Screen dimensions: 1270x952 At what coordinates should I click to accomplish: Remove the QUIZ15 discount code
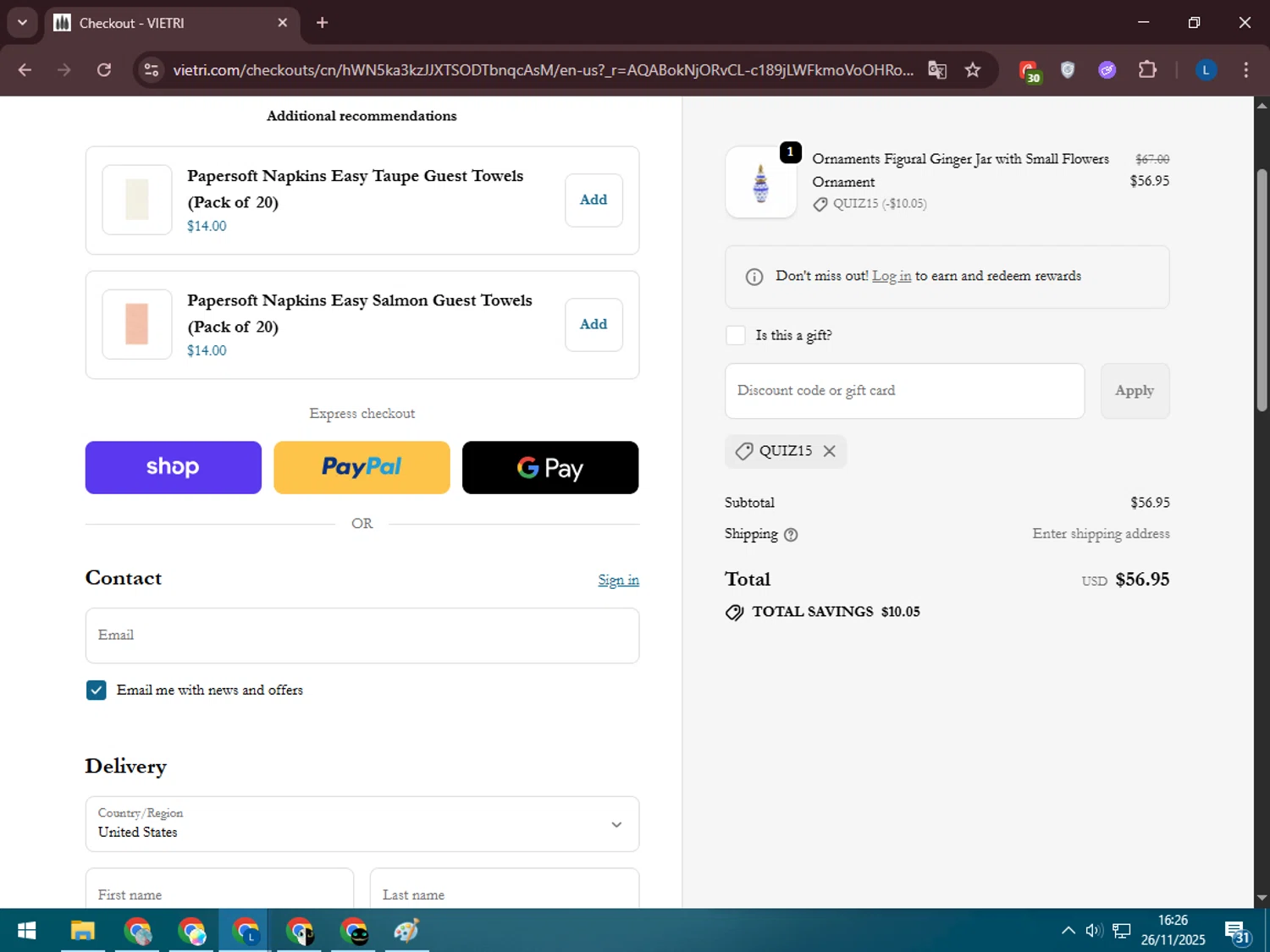click(830, 451)
